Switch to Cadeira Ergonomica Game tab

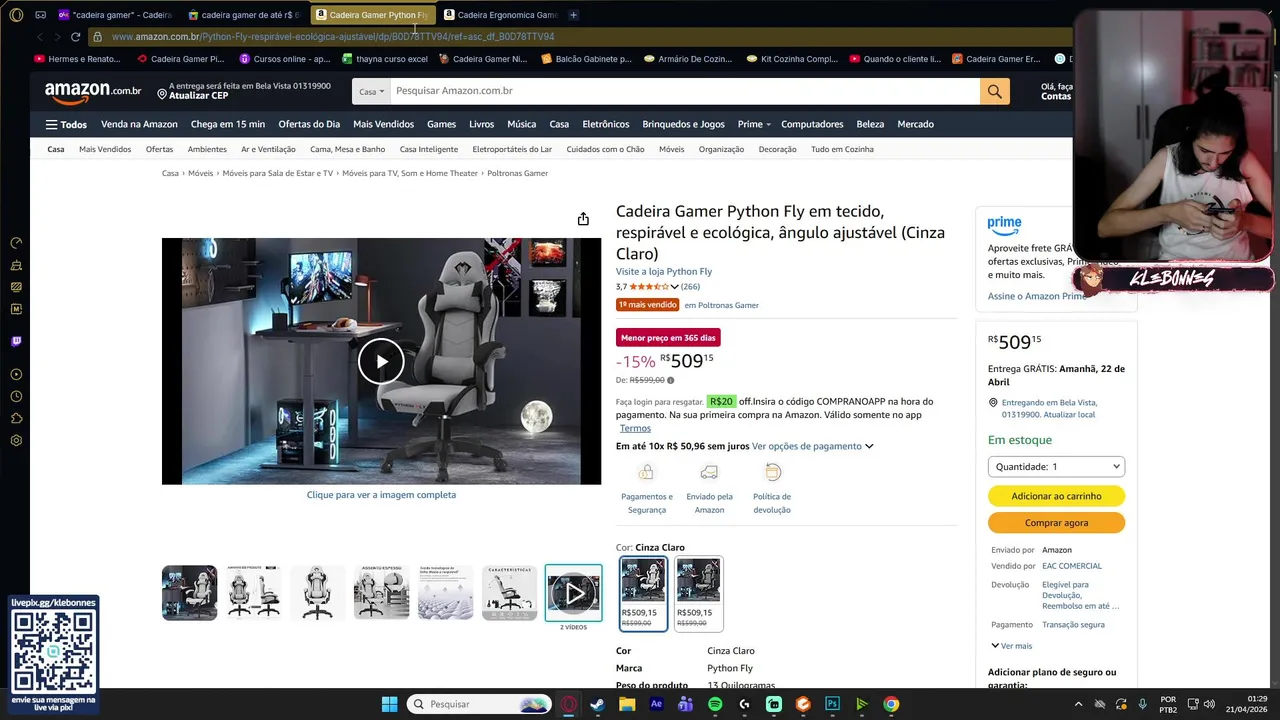pos(501,15)
